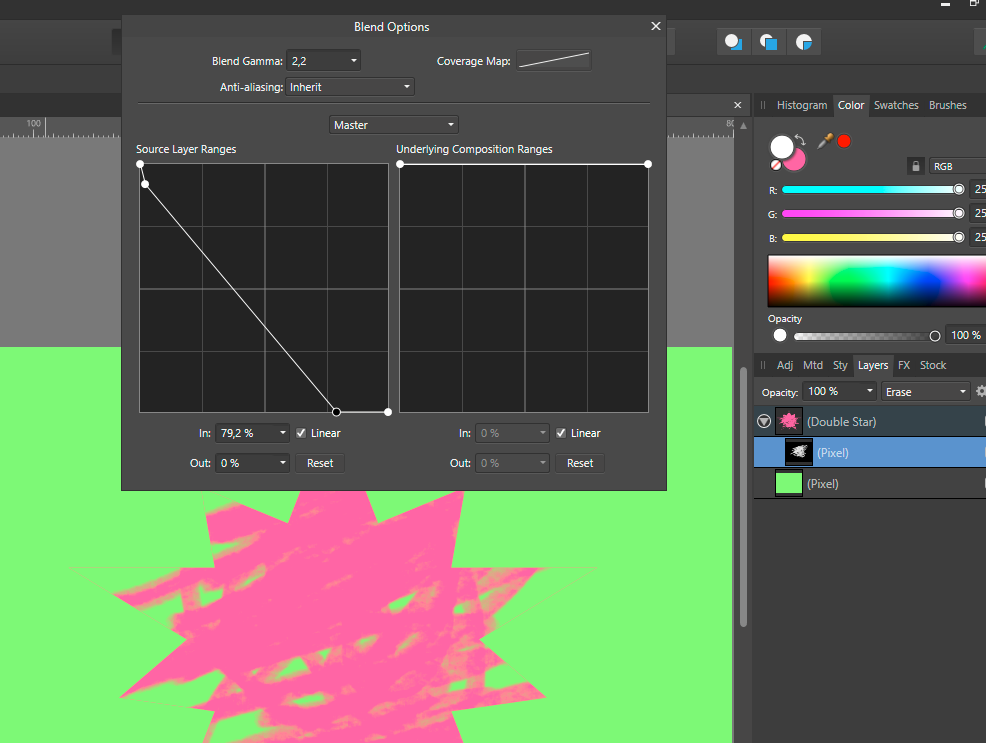Image resolution: width=986 pixels, height=743 pixels.
Task: Click the B channel slider
Action: [x=872, y=238]
